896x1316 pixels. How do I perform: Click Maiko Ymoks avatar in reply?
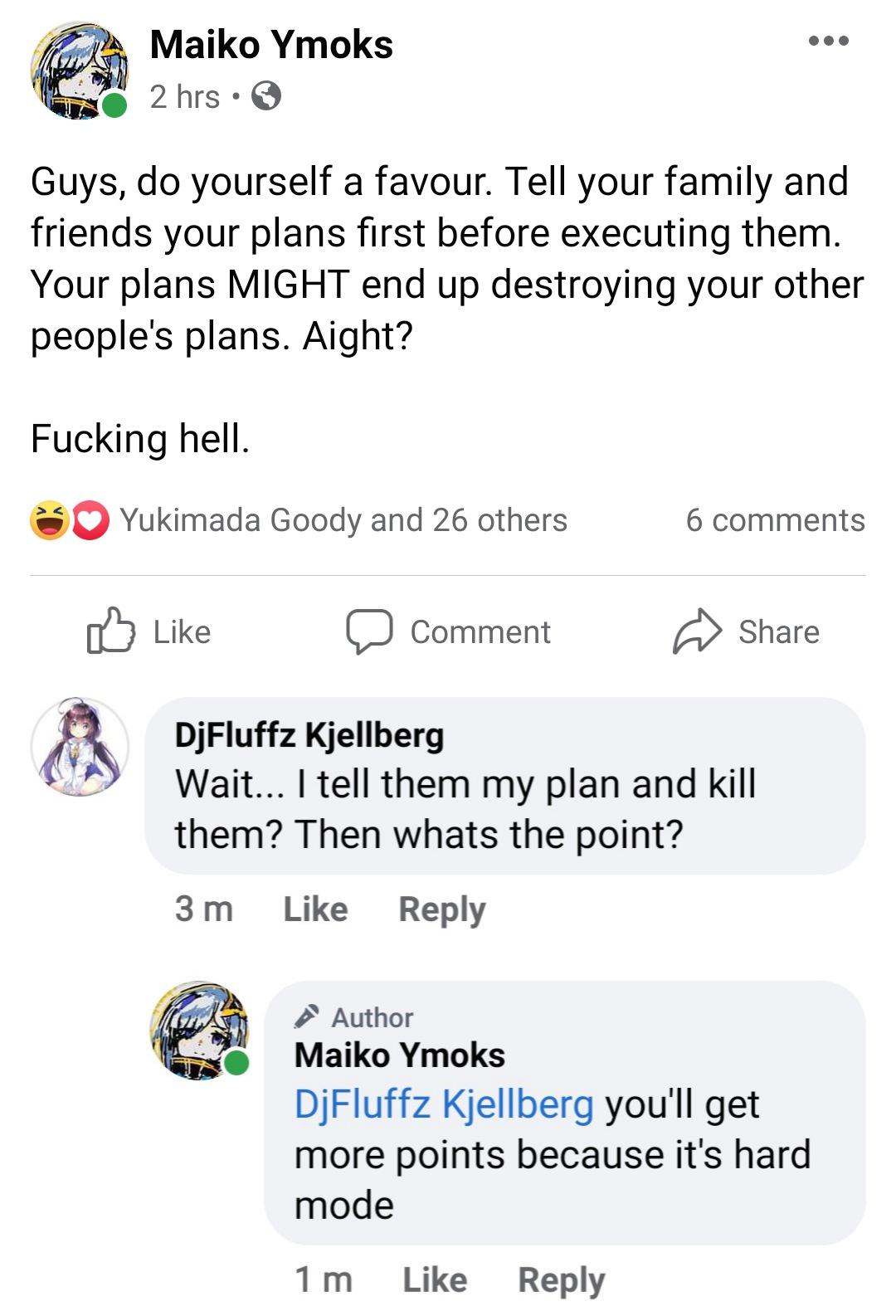pyautogui.click(x=199, y=1029)
